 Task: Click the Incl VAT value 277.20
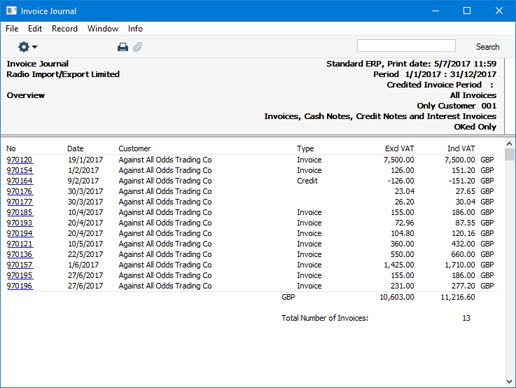463,286
